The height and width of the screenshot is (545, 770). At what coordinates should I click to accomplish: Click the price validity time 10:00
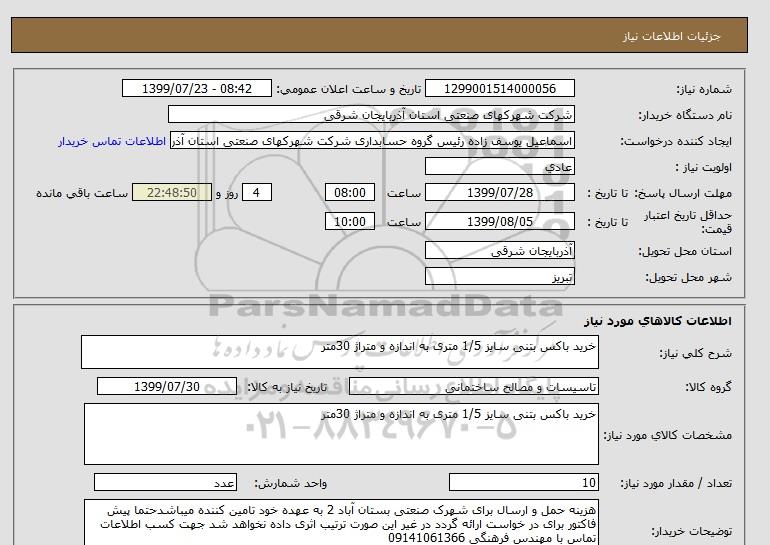pos(350,221)
